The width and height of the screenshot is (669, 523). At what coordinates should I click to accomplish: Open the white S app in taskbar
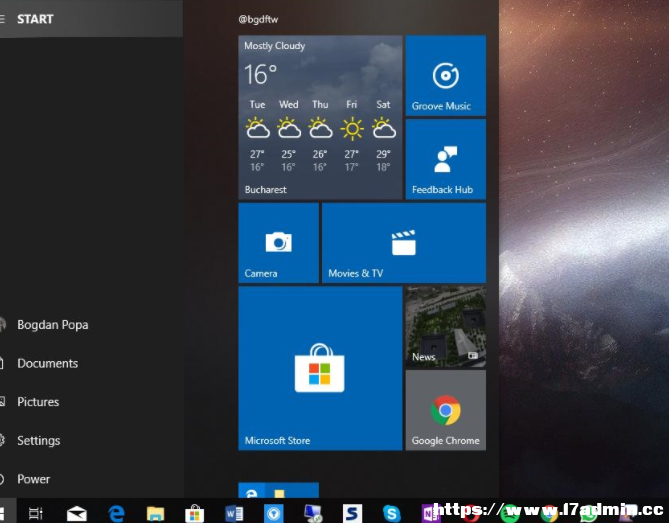[x=352, y=513]
